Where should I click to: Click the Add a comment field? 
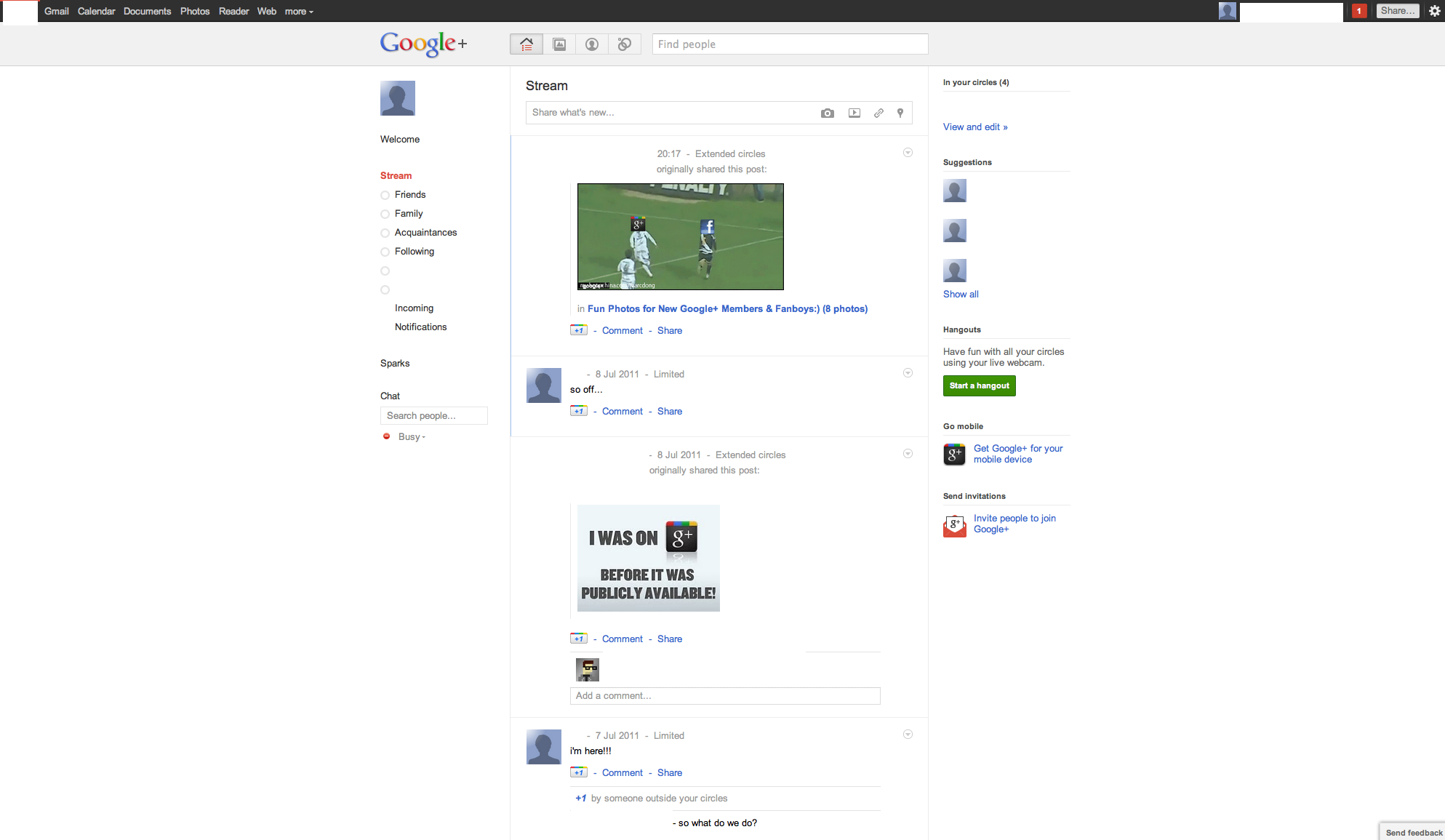[725, 696]
